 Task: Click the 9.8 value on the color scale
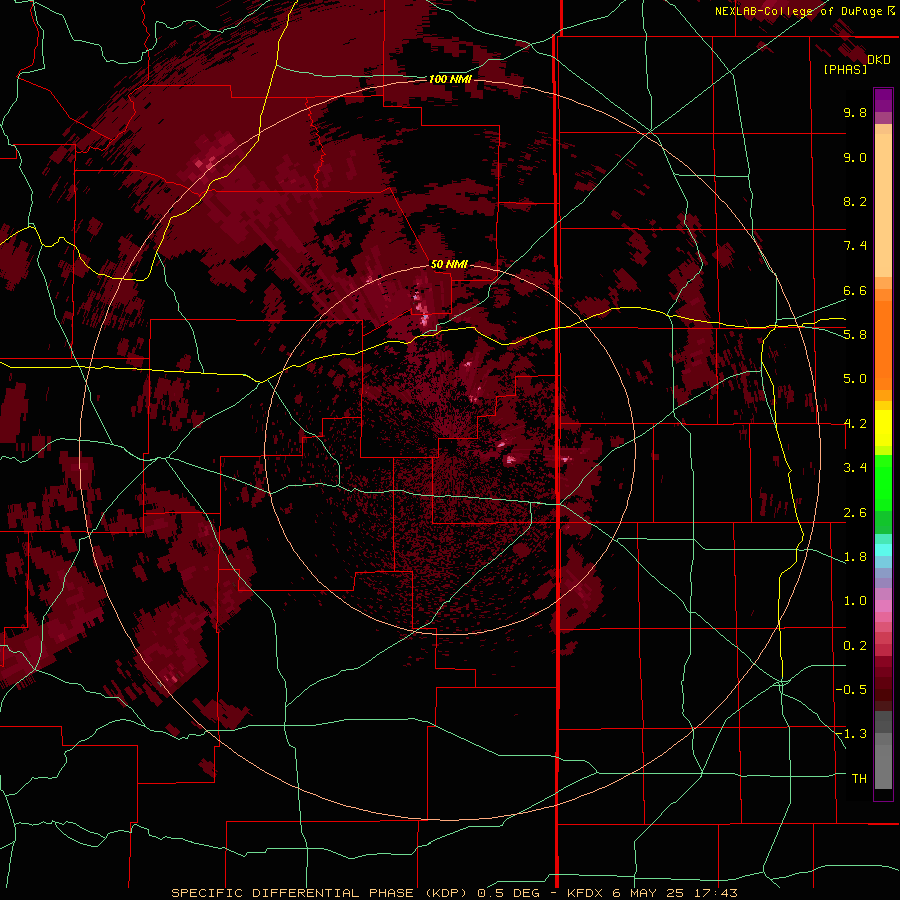coord(855,112)
